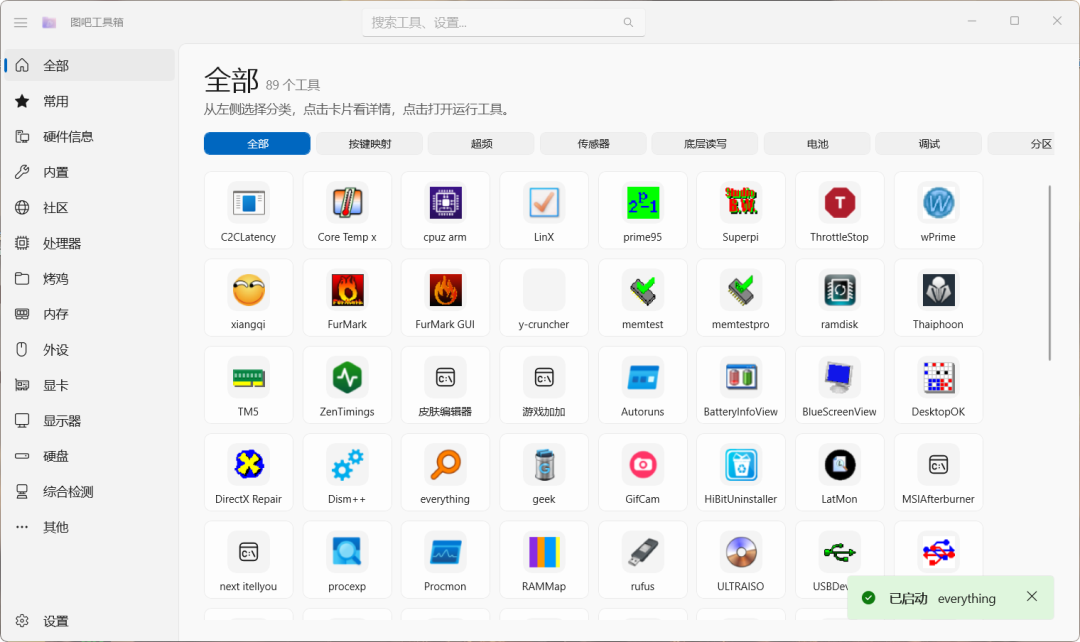
Task: Open 处理器 sidebar category
Action: (x=90, y=243)
